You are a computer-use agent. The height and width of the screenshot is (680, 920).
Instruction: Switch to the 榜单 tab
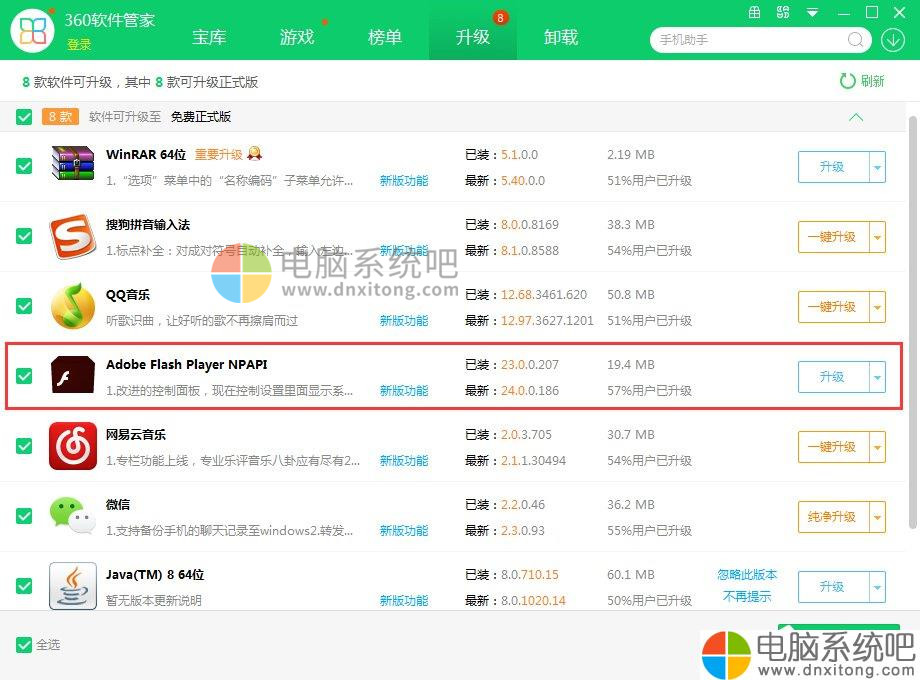385,38
